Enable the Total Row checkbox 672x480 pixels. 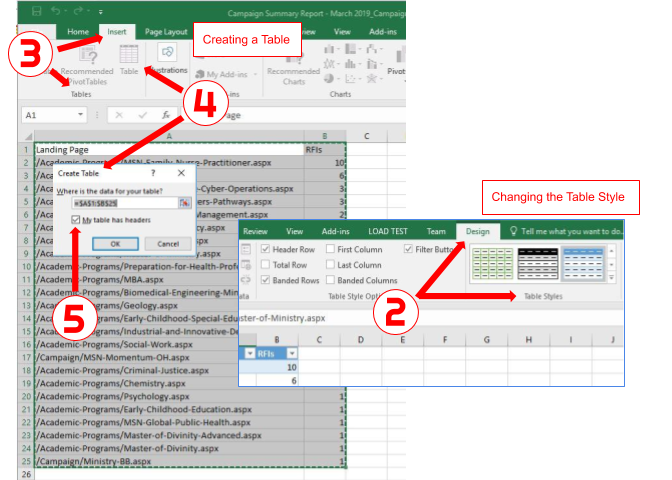click(265, 264)
